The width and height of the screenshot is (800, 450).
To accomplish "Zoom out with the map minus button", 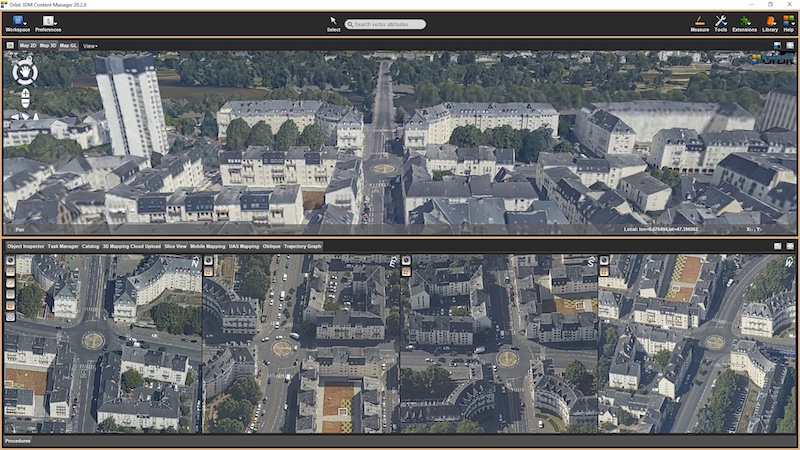I will pyautogui.click(x=25, y=103).
